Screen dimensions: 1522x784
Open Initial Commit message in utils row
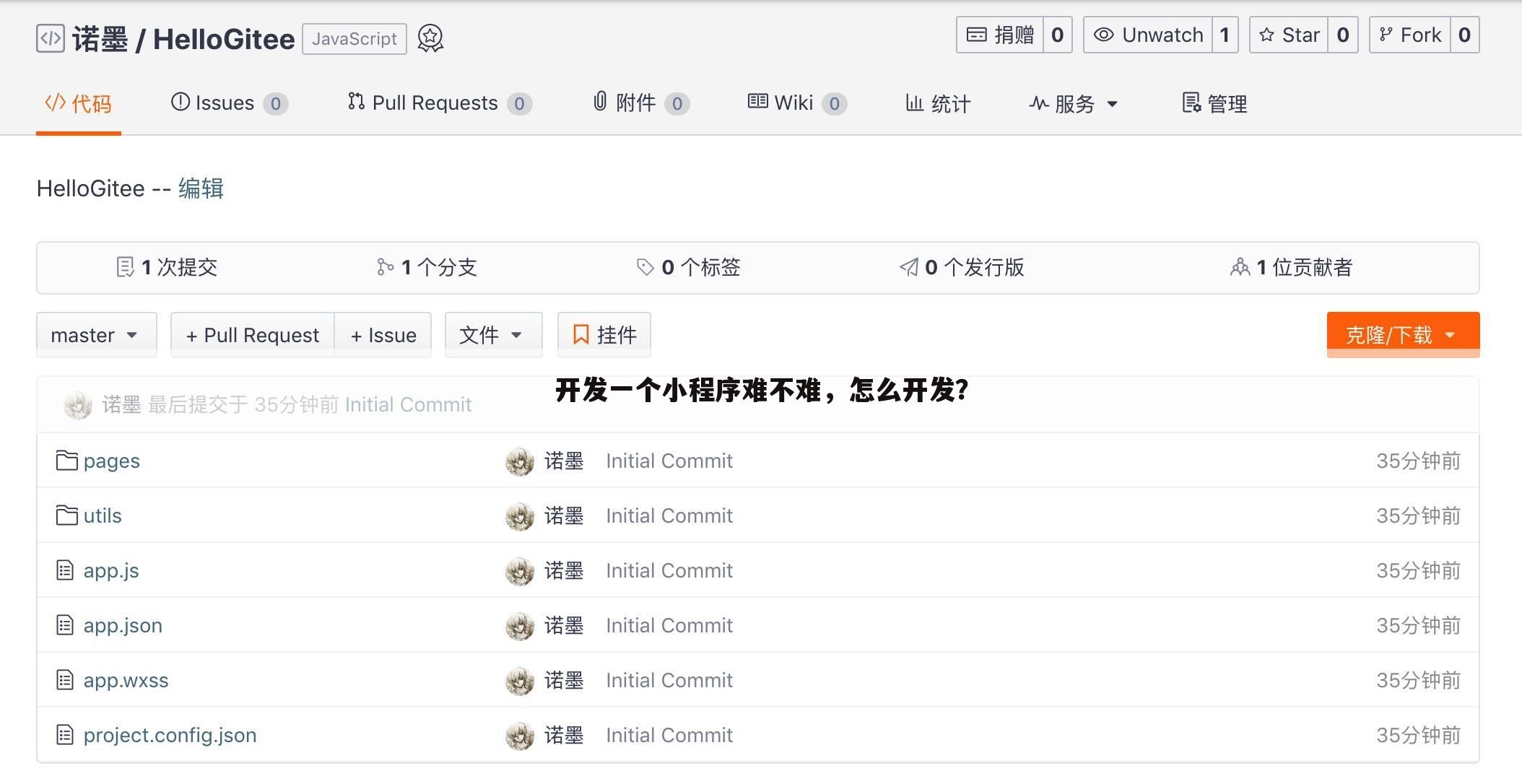pos(669,515)
